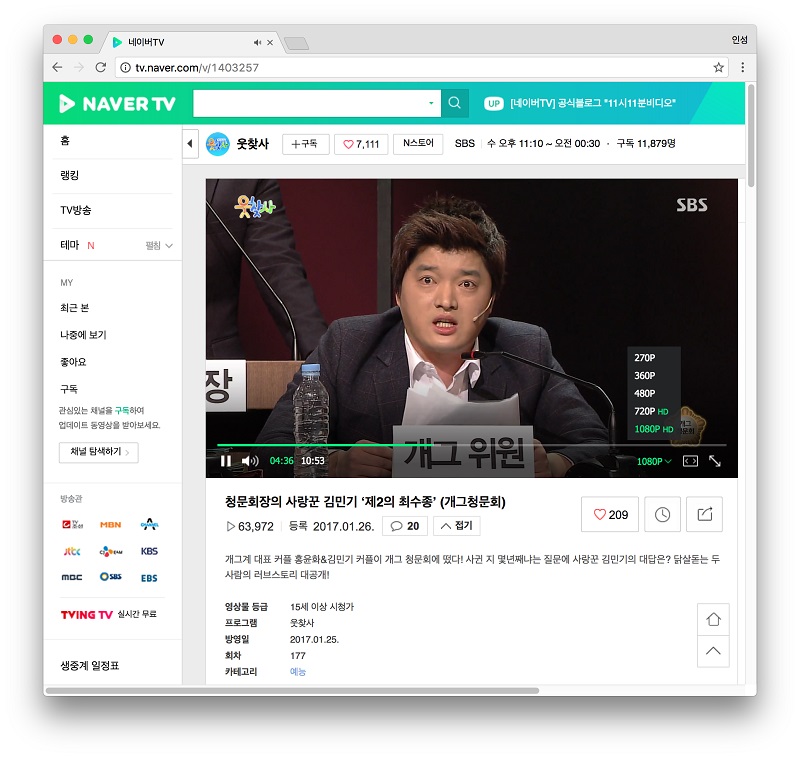Share the video with the share icon

[x=705, y=515]
